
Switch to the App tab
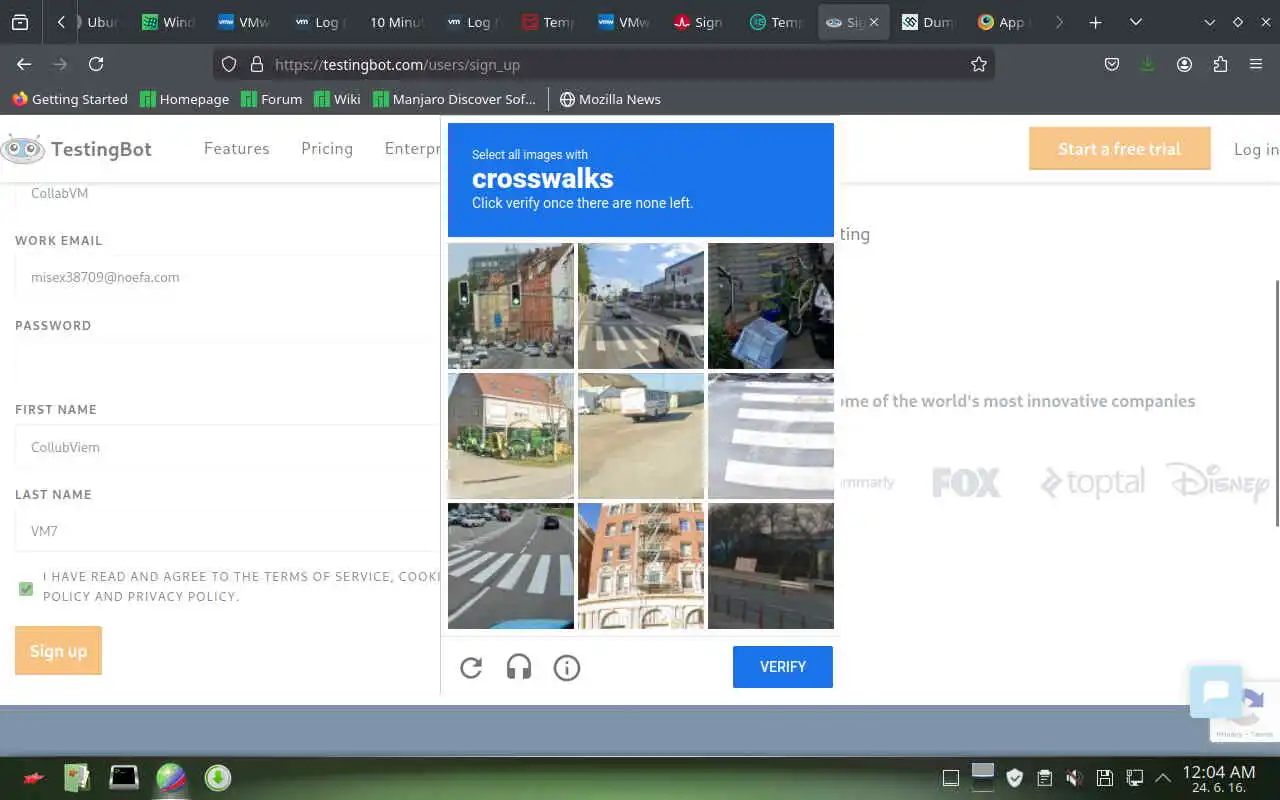pos(1003,22)
